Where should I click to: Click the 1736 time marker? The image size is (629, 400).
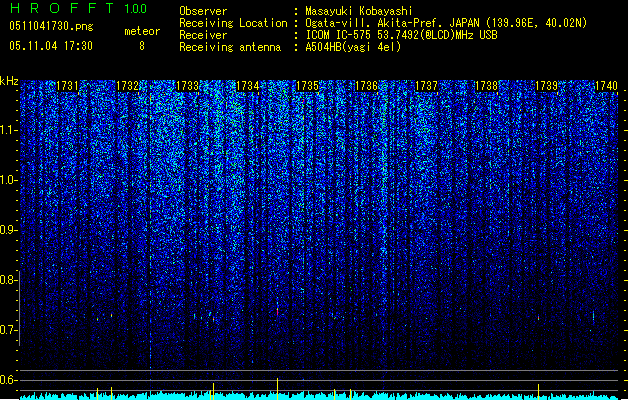[367, 86]
